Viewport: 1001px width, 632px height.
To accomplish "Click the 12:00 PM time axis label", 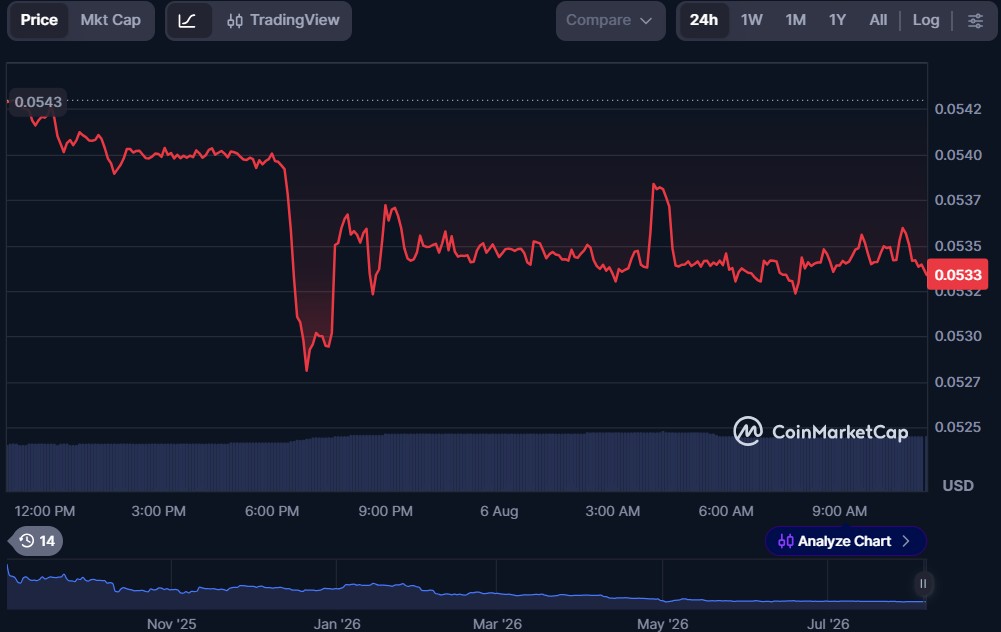I will pos(45,511).
